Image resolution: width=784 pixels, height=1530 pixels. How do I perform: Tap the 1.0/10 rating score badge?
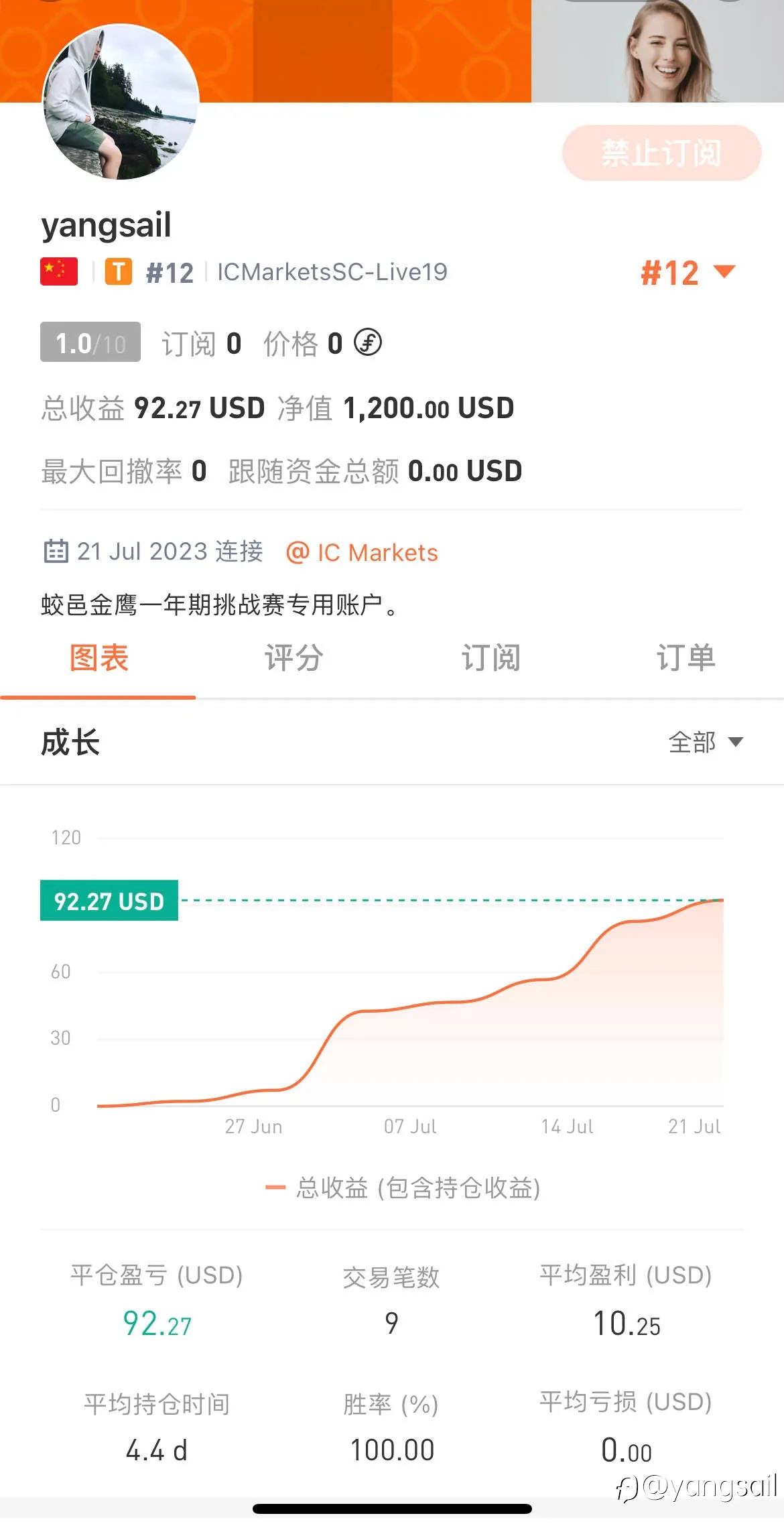pos(90,342)
